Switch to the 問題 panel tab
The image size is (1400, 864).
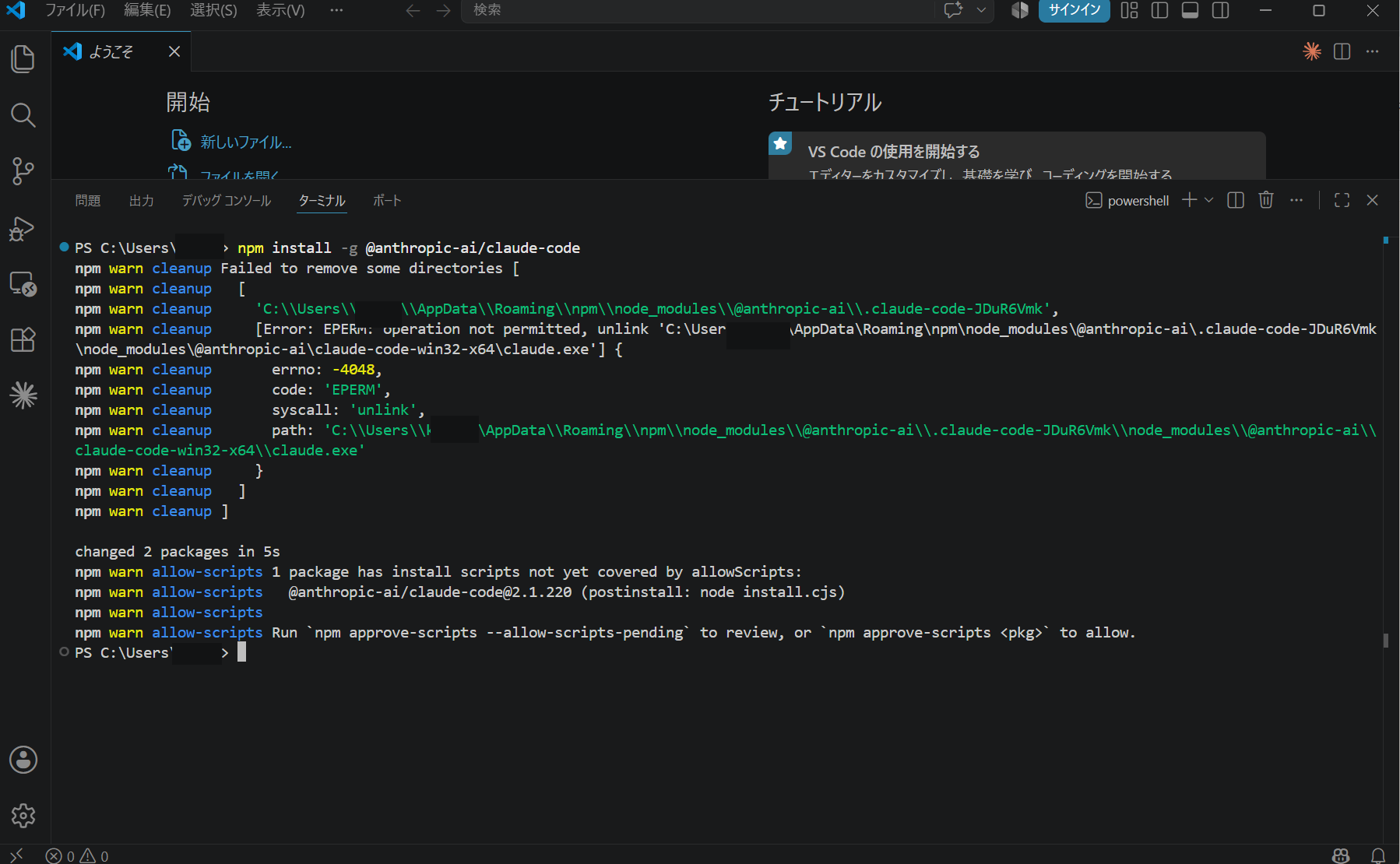tap(88, 201)
